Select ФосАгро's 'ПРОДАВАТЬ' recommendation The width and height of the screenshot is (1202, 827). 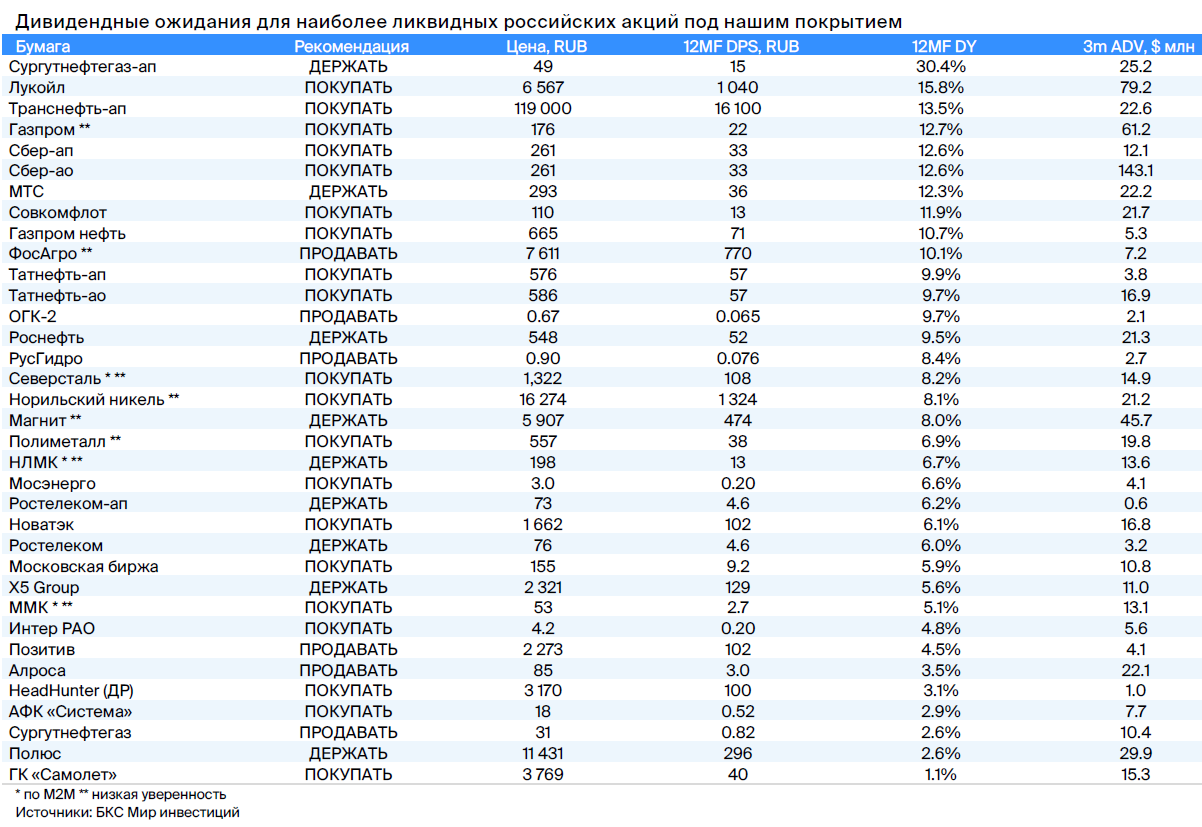point(348,254)
